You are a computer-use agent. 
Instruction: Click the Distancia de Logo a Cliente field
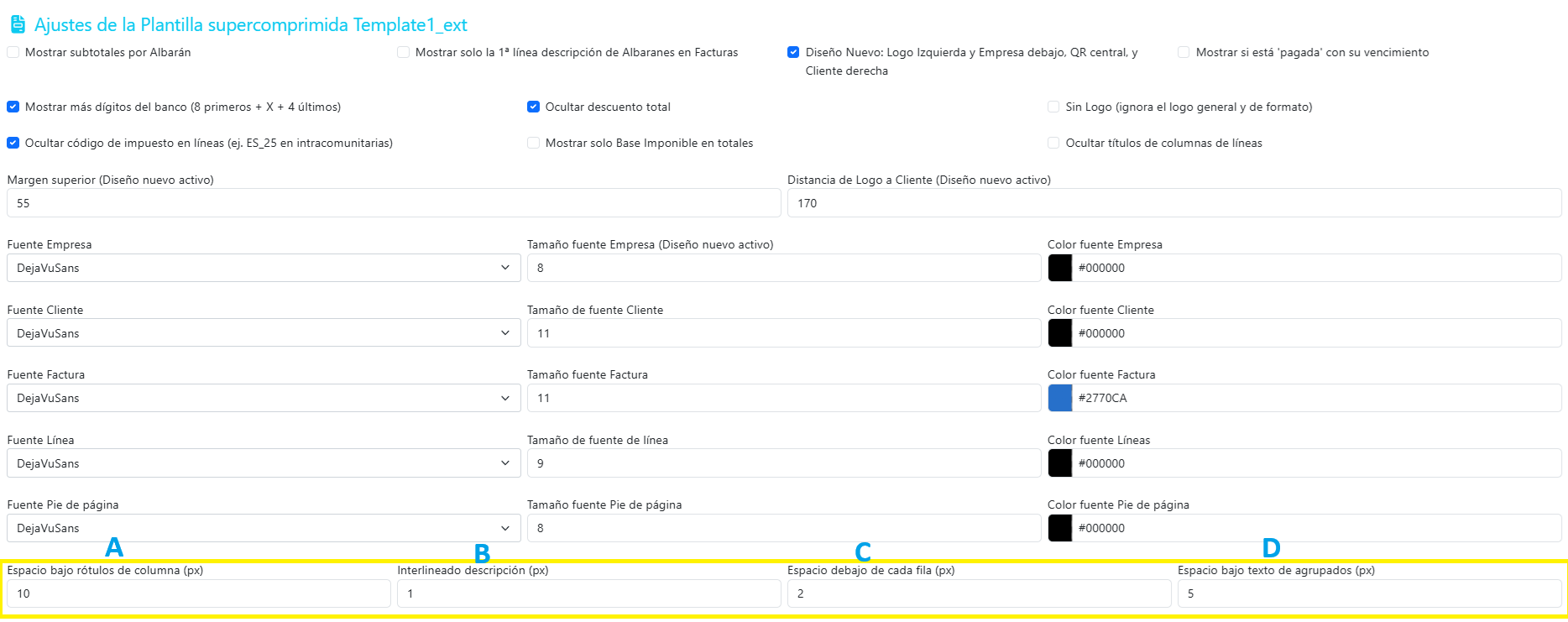pyautogui.click(x=1174, y=203)
